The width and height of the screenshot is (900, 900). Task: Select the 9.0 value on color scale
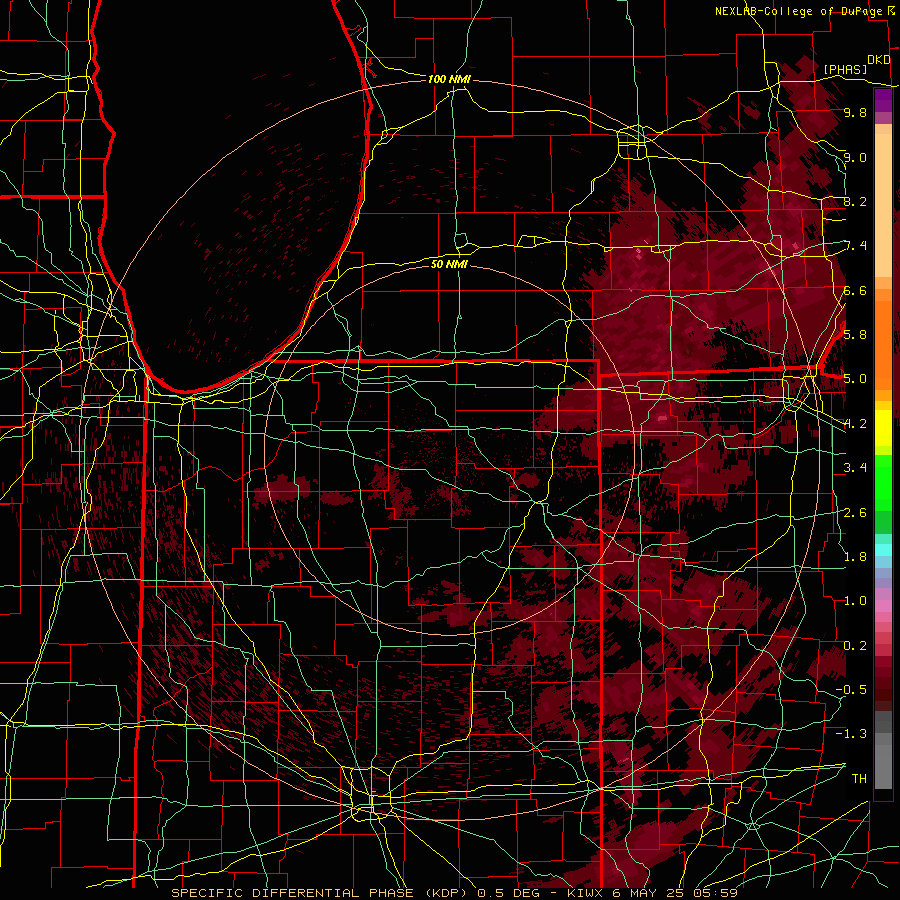pos(855,158)
